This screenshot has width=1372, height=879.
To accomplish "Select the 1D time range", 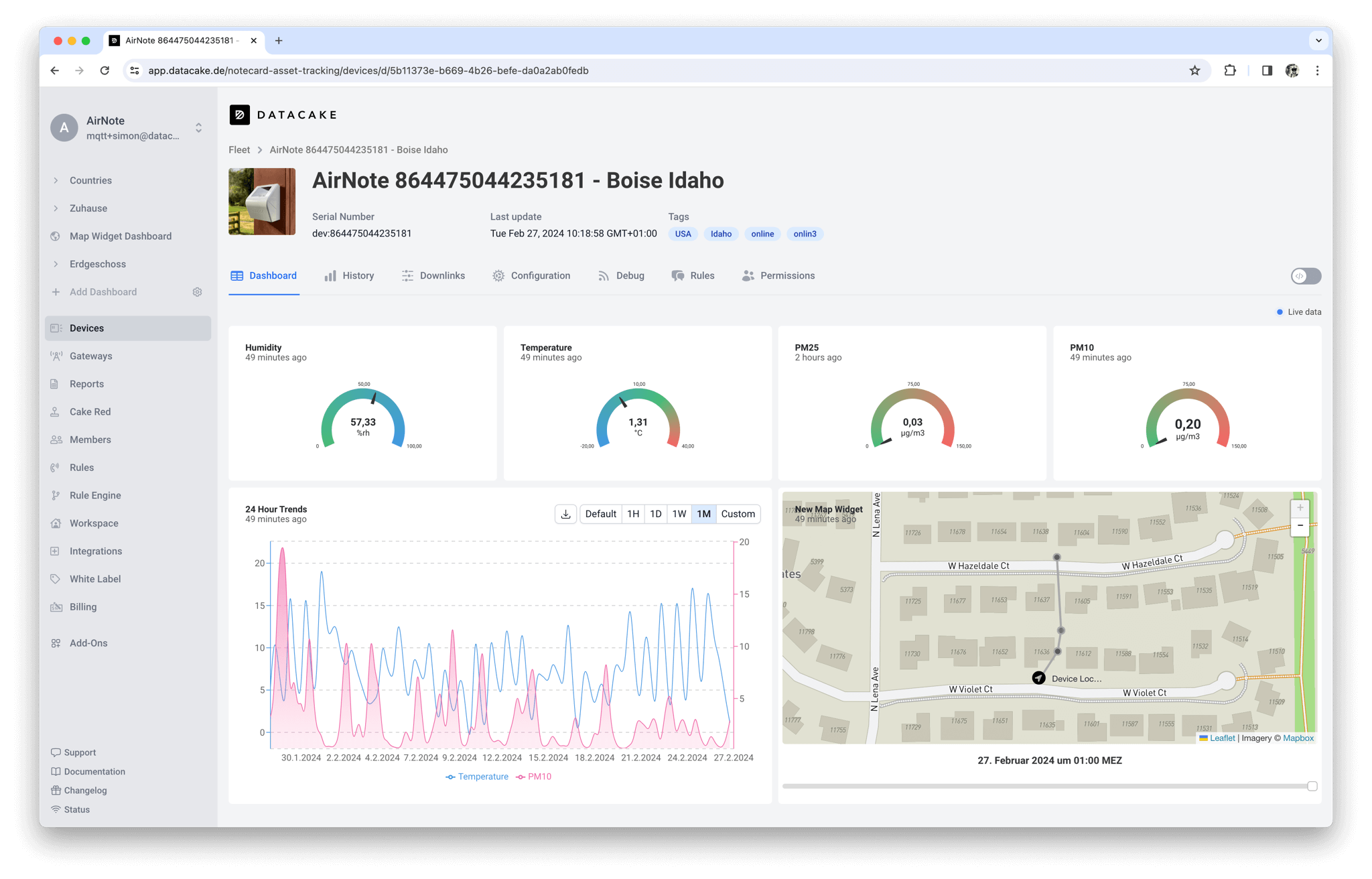I will point(656,514).
